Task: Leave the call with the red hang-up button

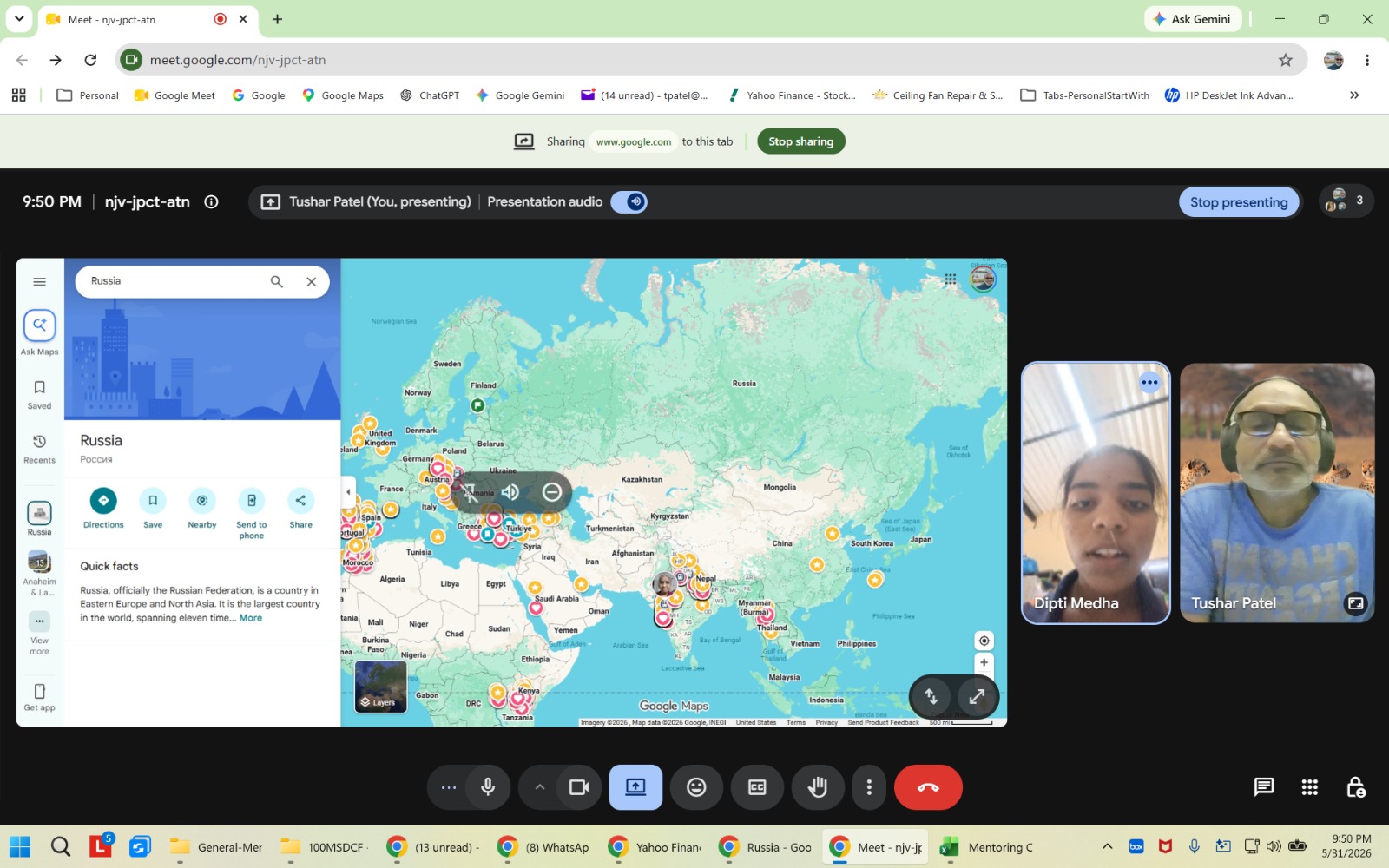Action: (928, 787)
